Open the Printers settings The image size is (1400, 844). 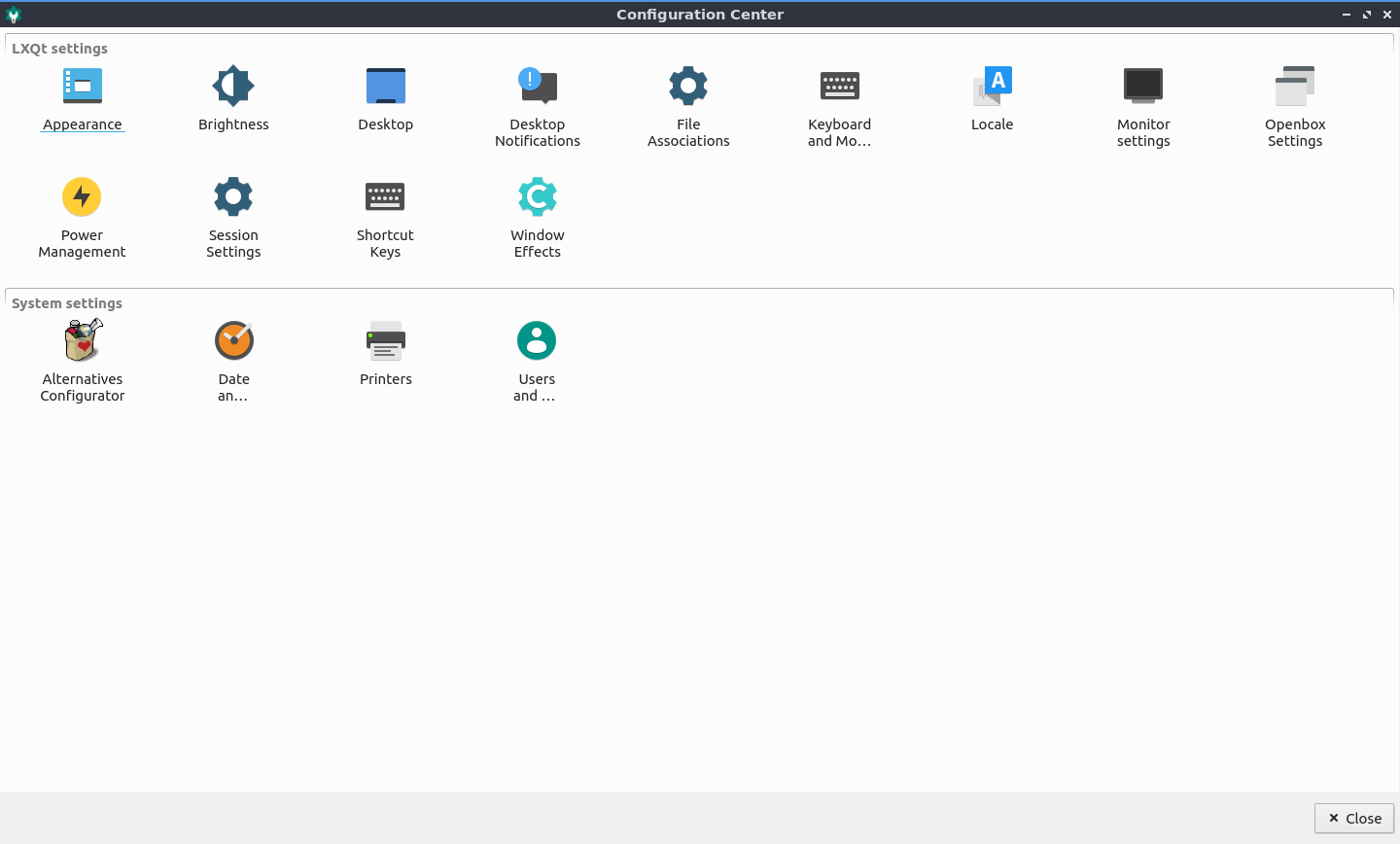[386, 341]
